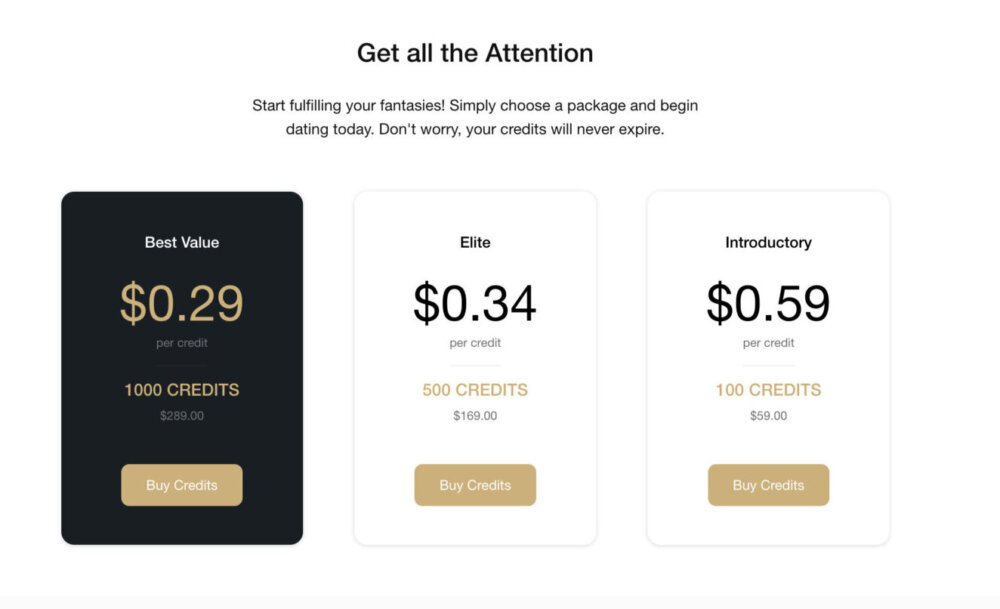Click the Introductory card title
Viewport: 1000px width, 609px height.
coord(768,242)
